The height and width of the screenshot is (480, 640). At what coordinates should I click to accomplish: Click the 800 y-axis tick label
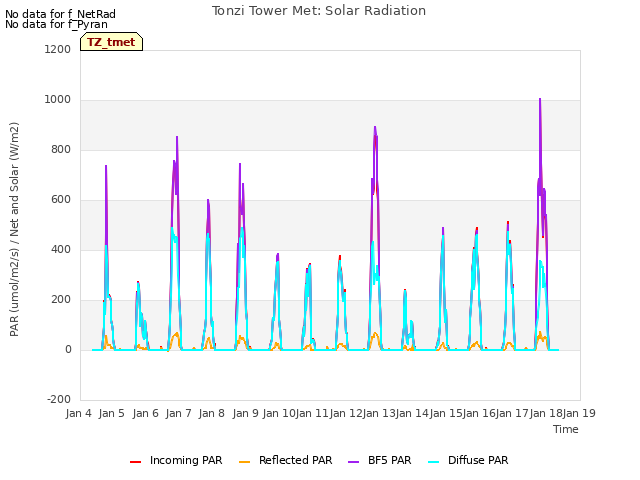click(x=61, y=149)
